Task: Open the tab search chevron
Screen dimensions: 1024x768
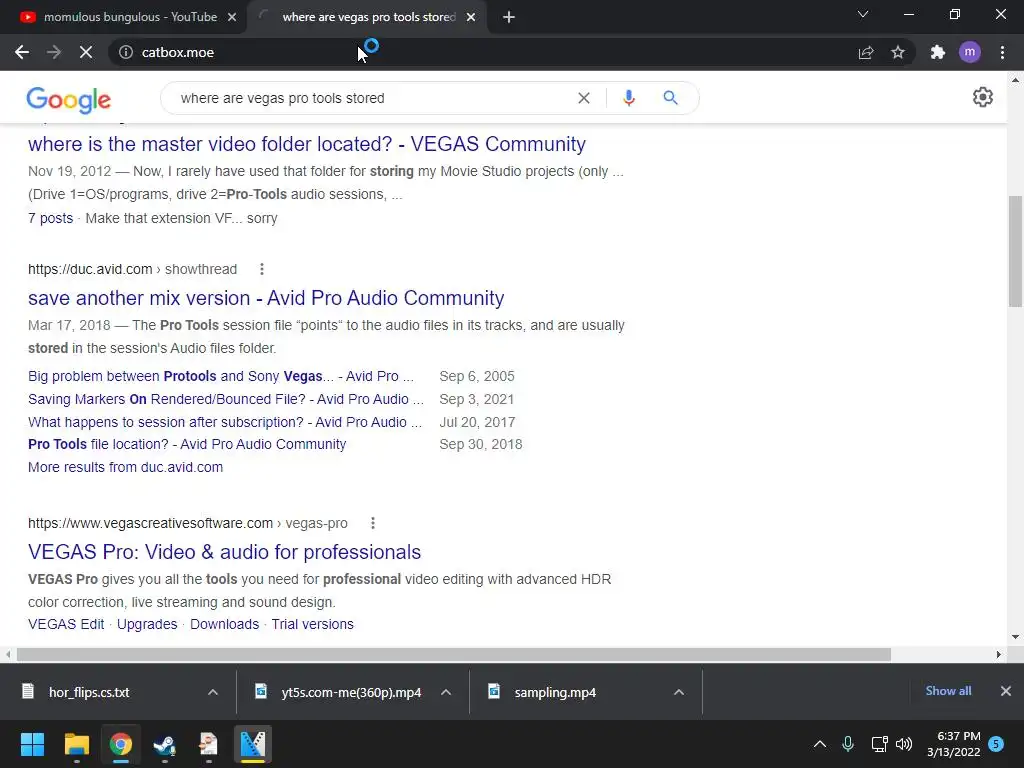Action: click(863, 14)
